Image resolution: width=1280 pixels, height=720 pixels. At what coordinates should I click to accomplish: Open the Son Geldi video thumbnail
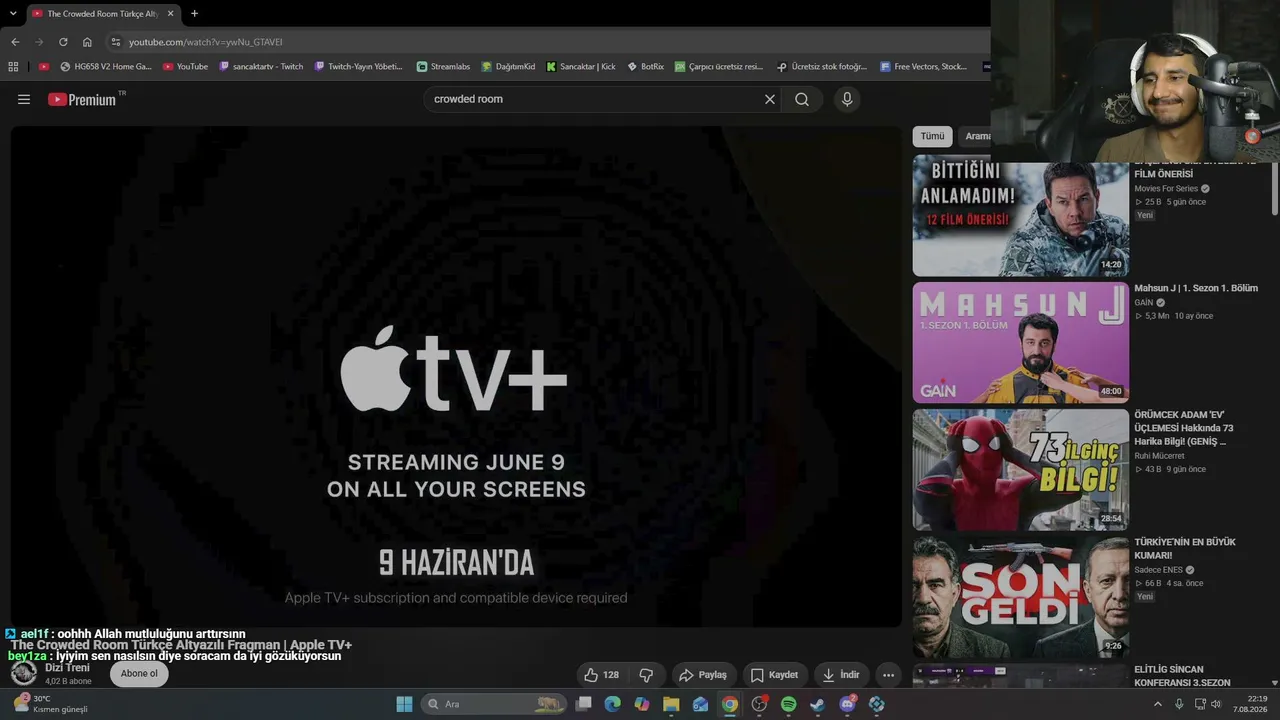1021,596
